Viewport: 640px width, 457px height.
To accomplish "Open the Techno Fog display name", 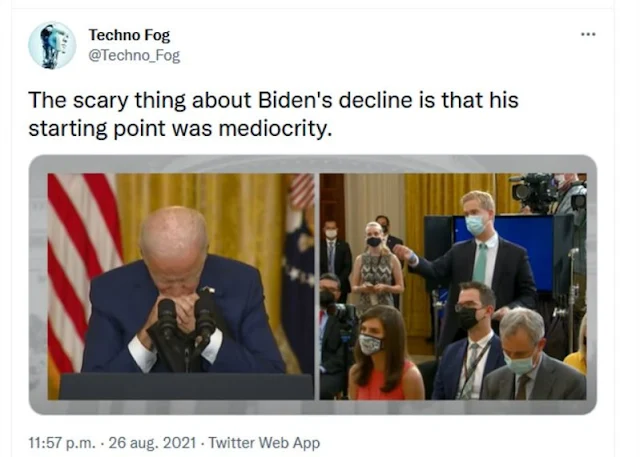I will click(x=129, y=35).
